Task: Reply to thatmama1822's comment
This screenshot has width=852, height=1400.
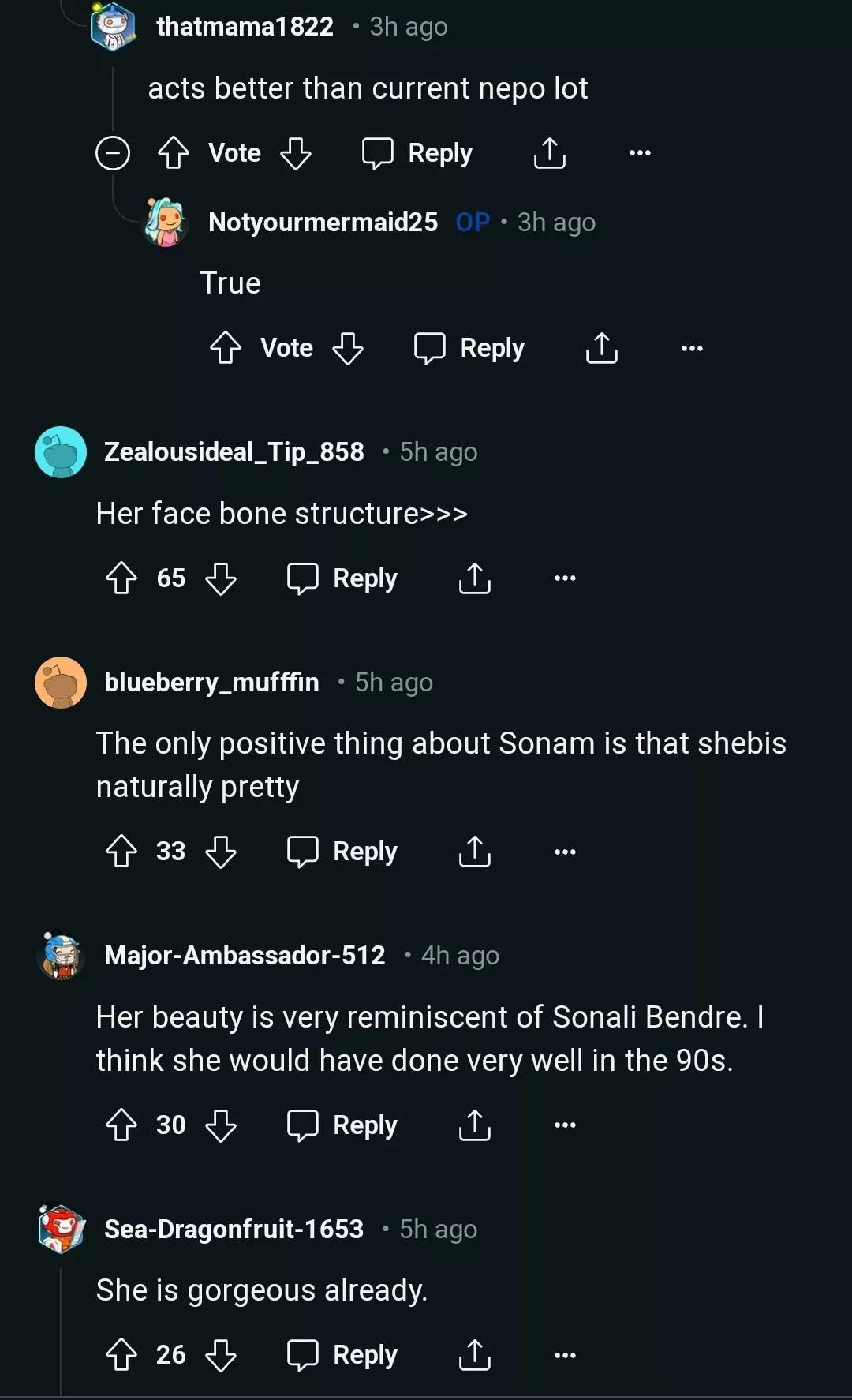Action: (x=417, y=152)
